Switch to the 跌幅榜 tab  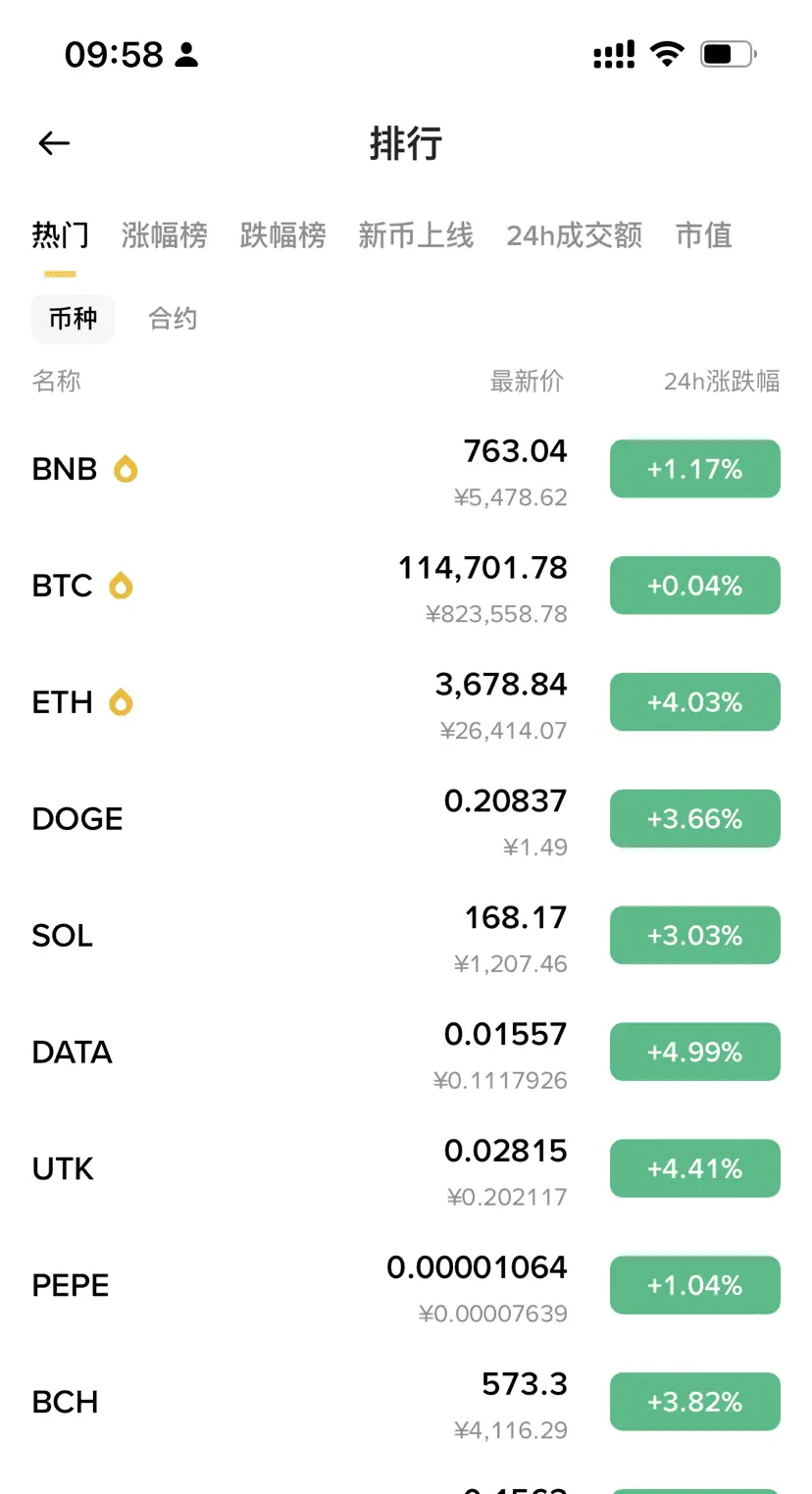[x=283, y=235]
